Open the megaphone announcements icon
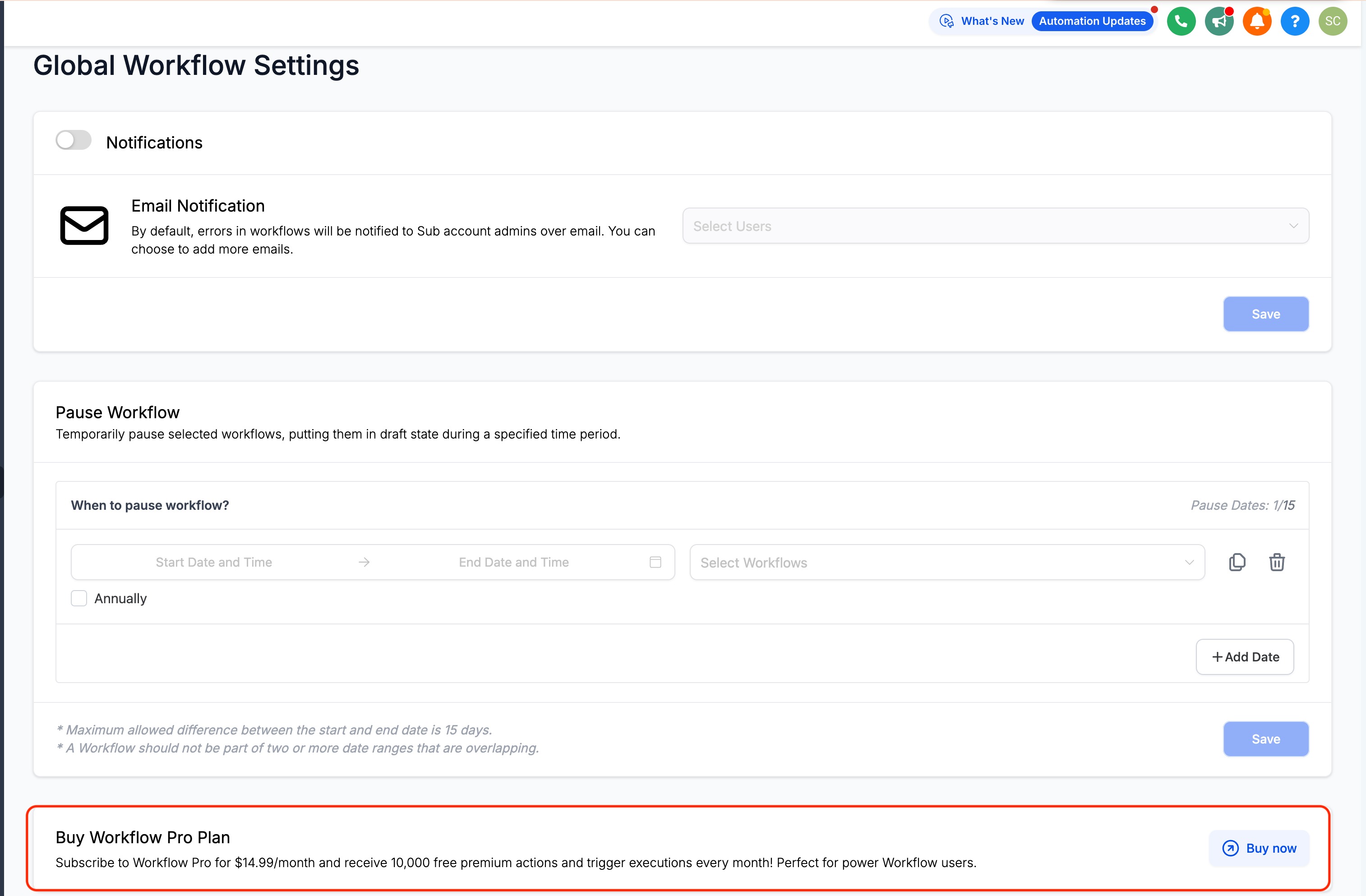This screenshot has height=896, width=1366. [x=1218, y=22]
